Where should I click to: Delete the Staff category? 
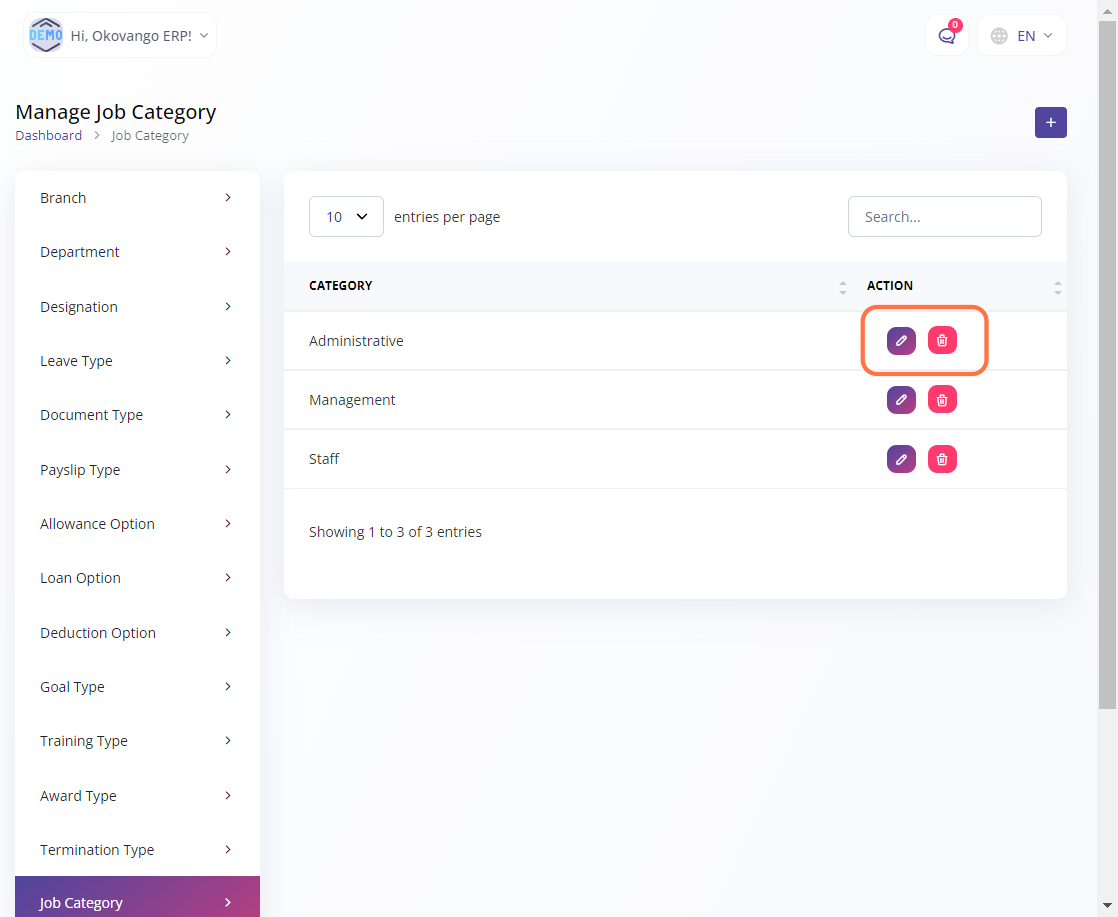pyautogui.click(x=942, y=459)
